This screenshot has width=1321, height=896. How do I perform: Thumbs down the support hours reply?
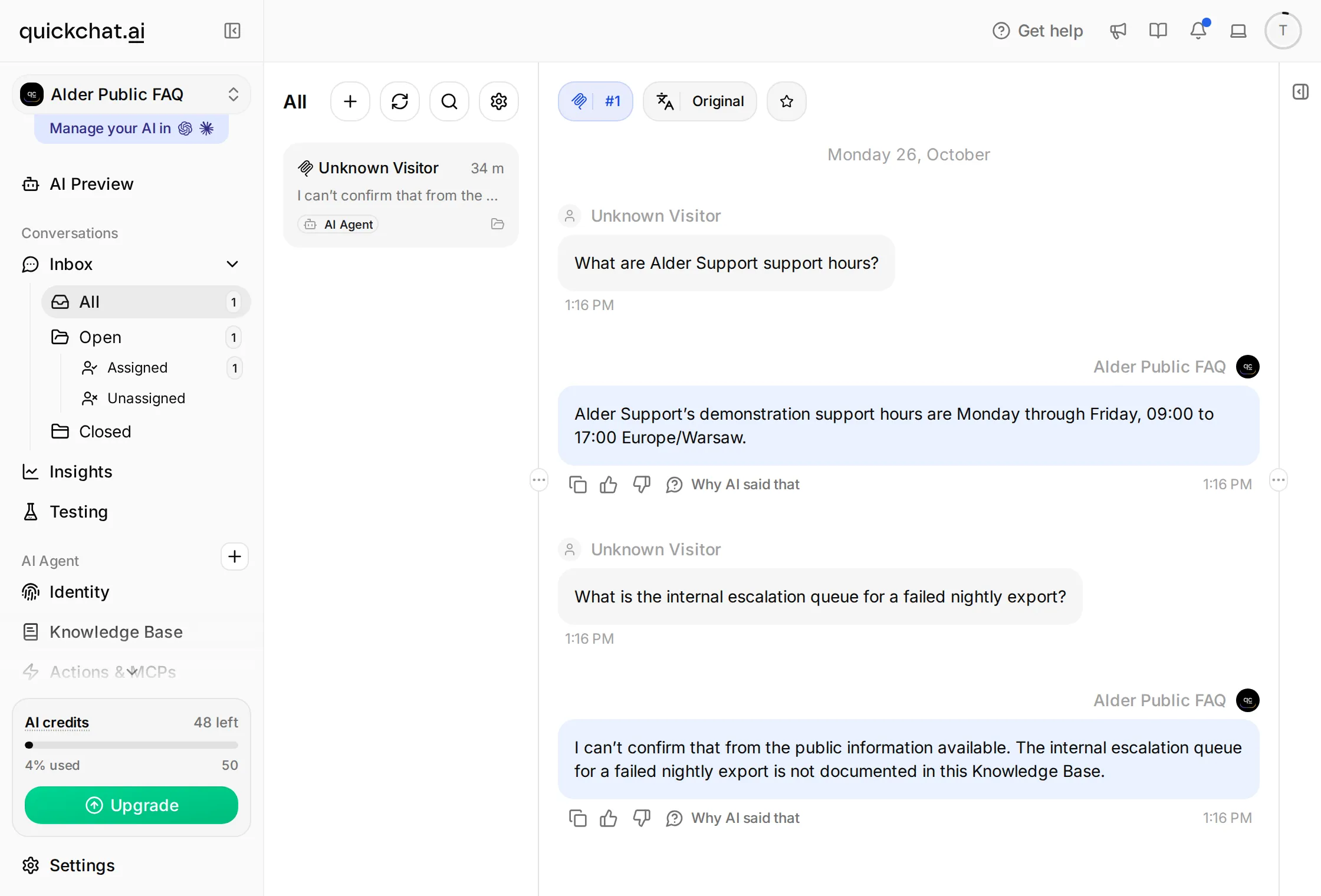641,485
